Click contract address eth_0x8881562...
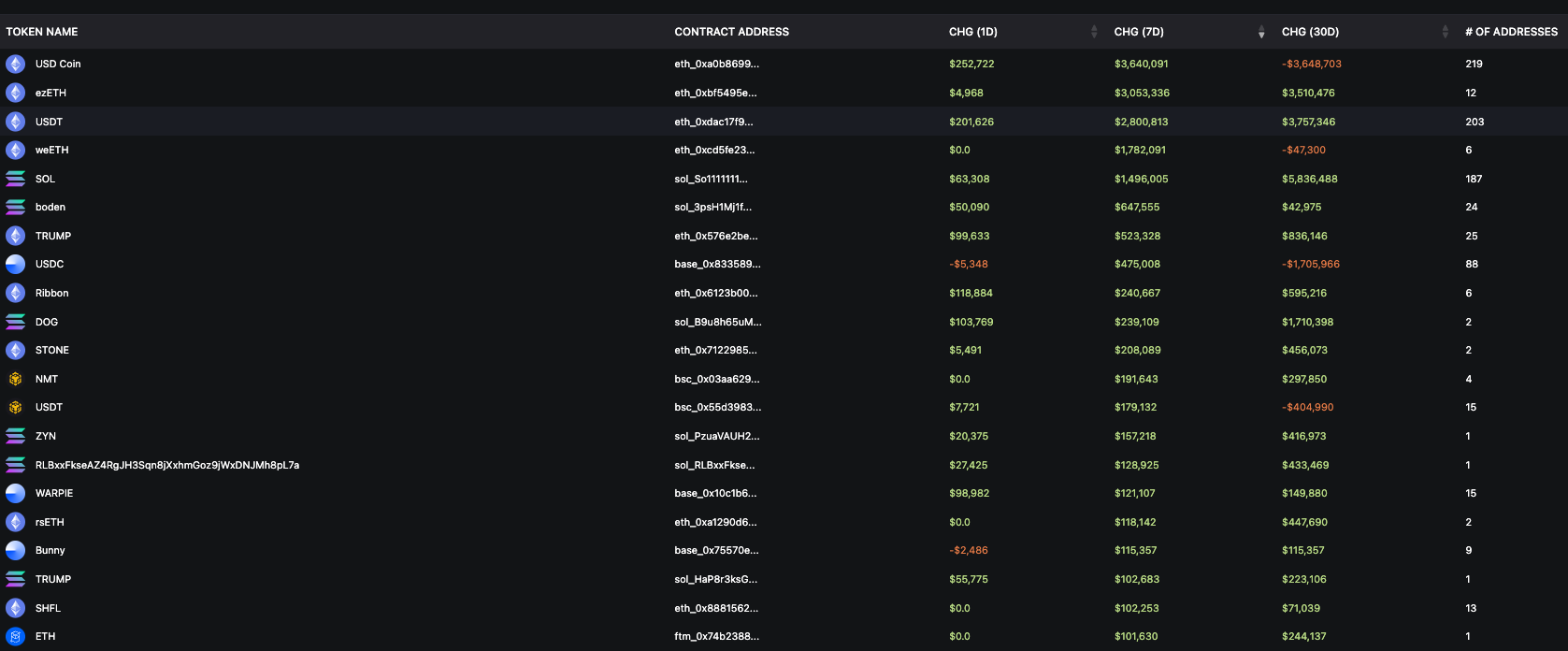Viewport: 1568px width, 651px height. tap(716, 608)
